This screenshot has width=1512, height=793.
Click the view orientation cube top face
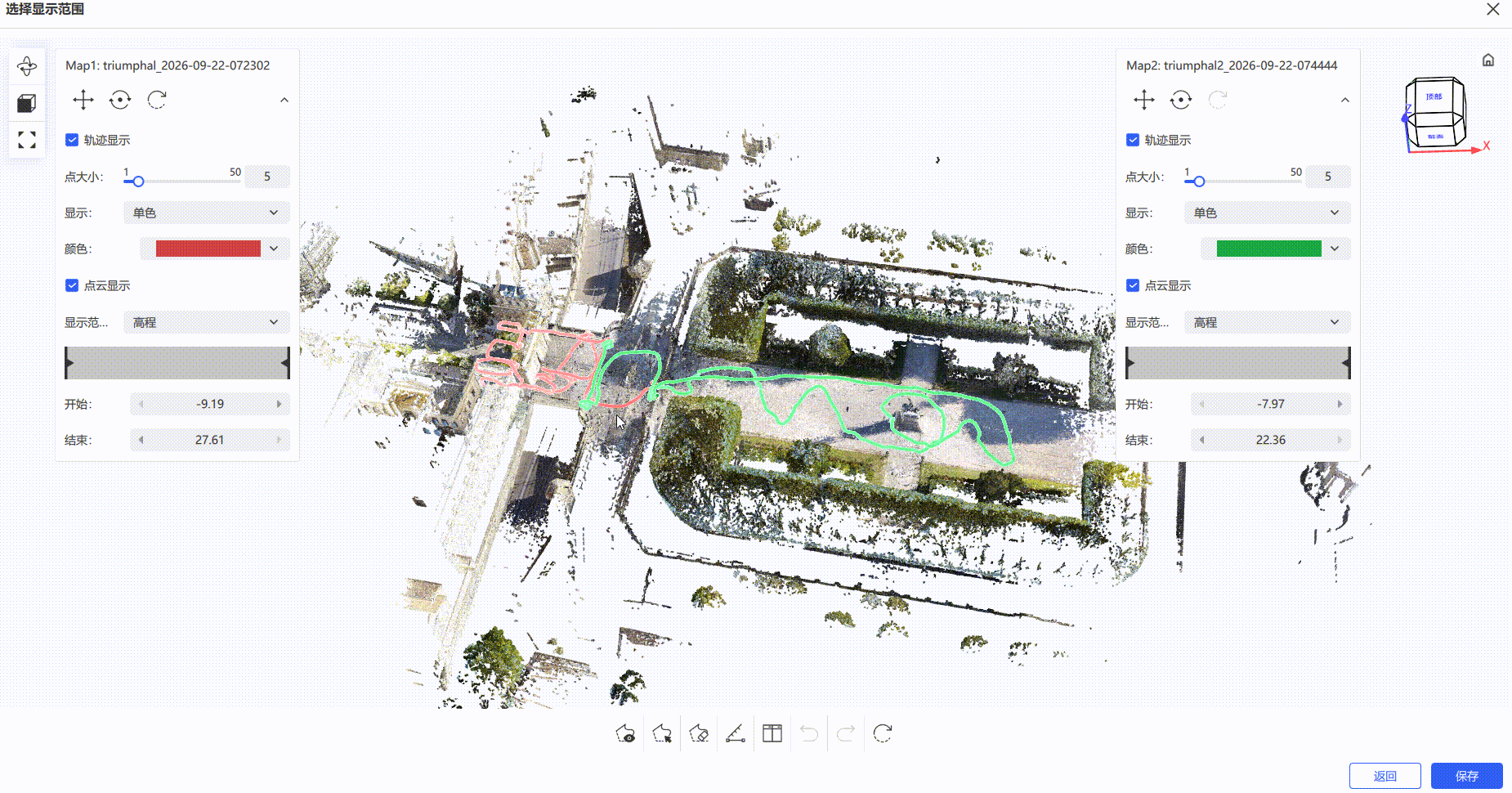click(x=1434, y=96)
